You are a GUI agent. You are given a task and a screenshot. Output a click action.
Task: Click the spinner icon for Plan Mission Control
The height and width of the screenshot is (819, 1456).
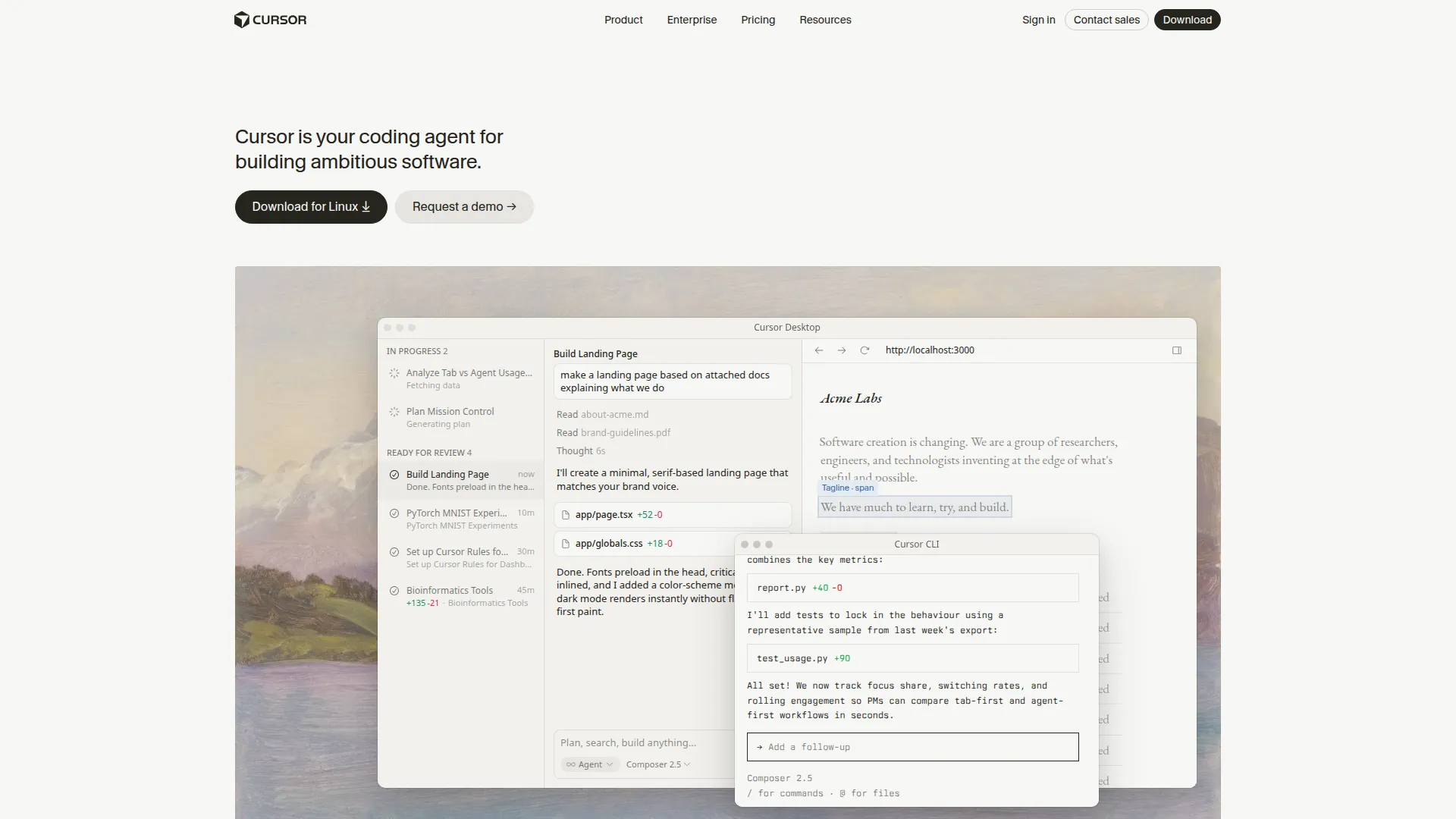coord(394,412)
